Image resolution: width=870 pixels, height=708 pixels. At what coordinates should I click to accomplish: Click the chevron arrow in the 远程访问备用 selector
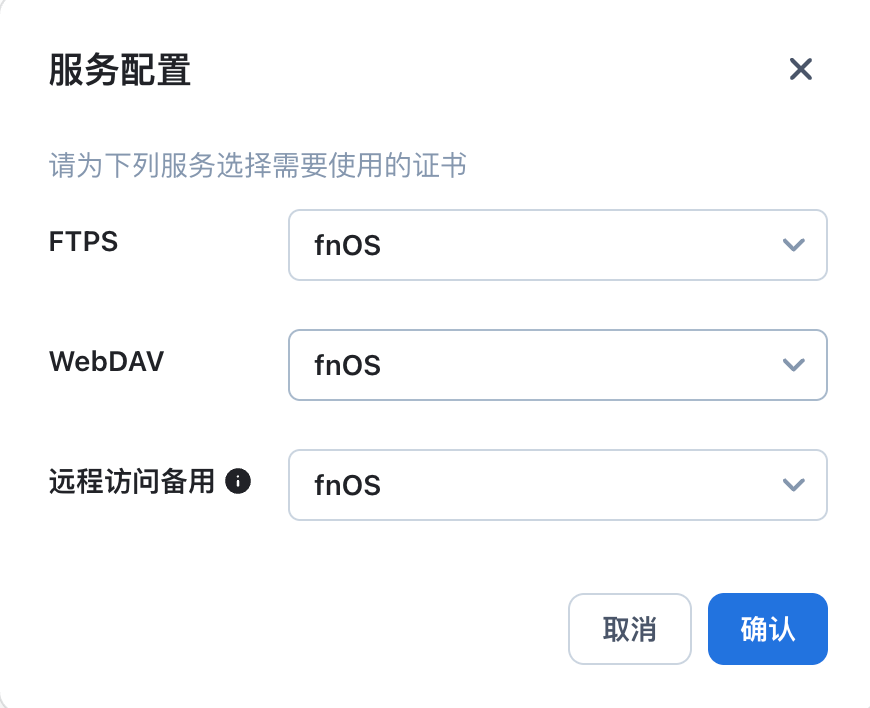coord(793,485)
